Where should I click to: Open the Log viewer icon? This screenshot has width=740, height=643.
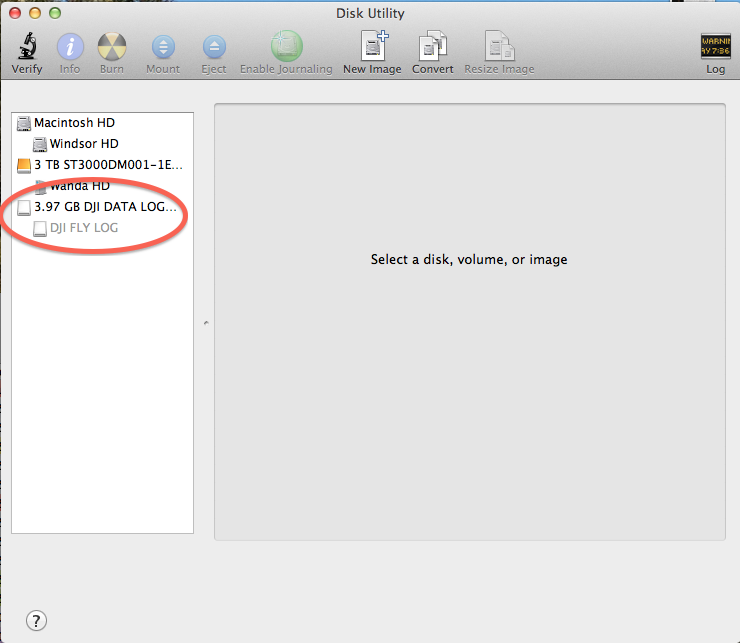point(715,46)
